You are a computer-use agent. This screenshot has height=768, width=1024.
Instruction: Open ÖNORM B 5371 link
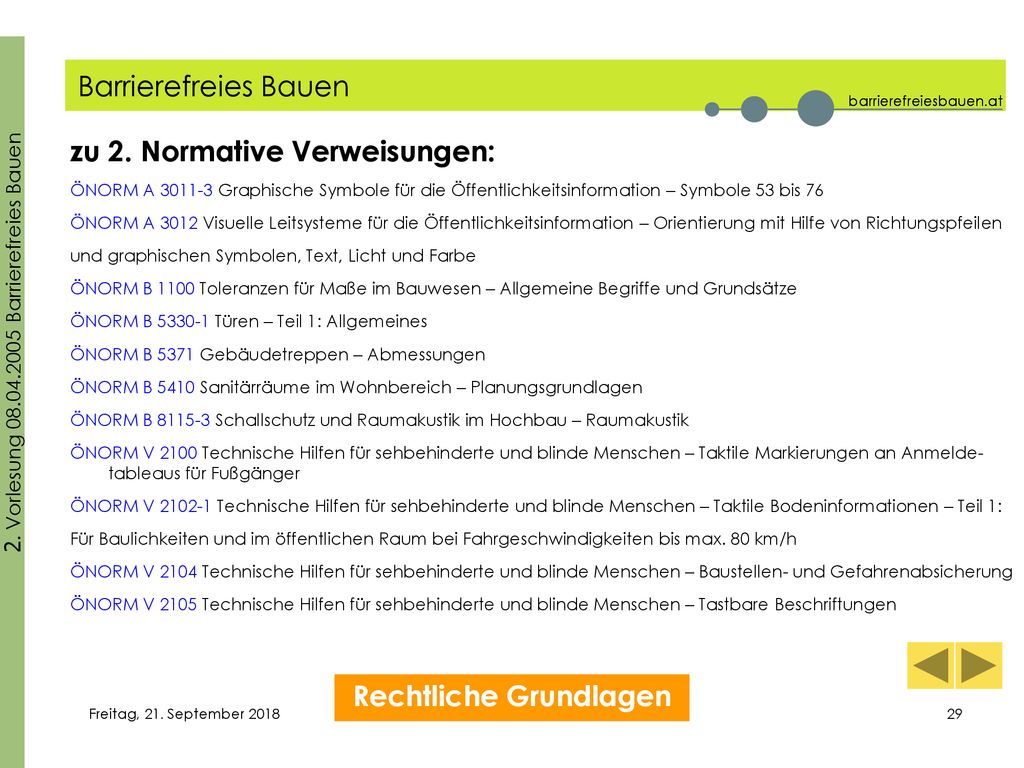(131, 354)
